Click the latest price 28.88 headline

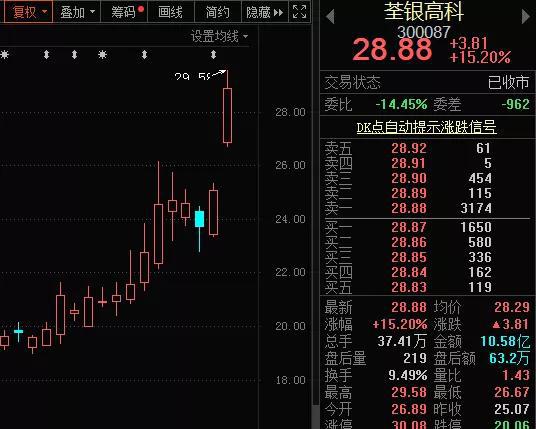click(392, 49)
